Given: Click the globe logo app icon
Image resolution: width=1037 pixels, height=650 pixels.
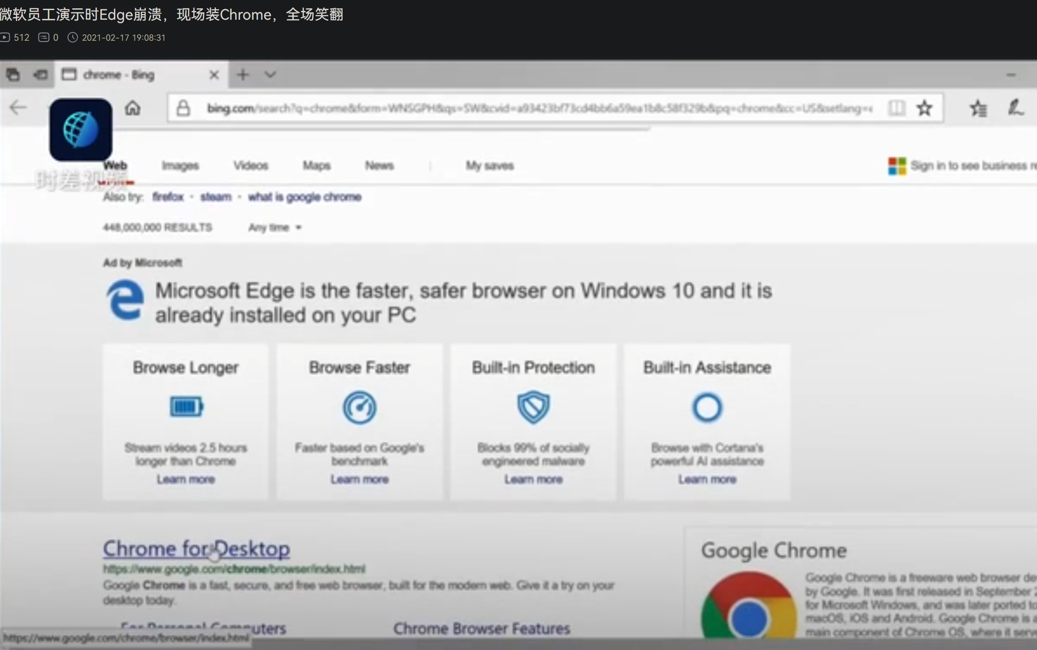Looking at the screenshot, I should pos(81,130).
